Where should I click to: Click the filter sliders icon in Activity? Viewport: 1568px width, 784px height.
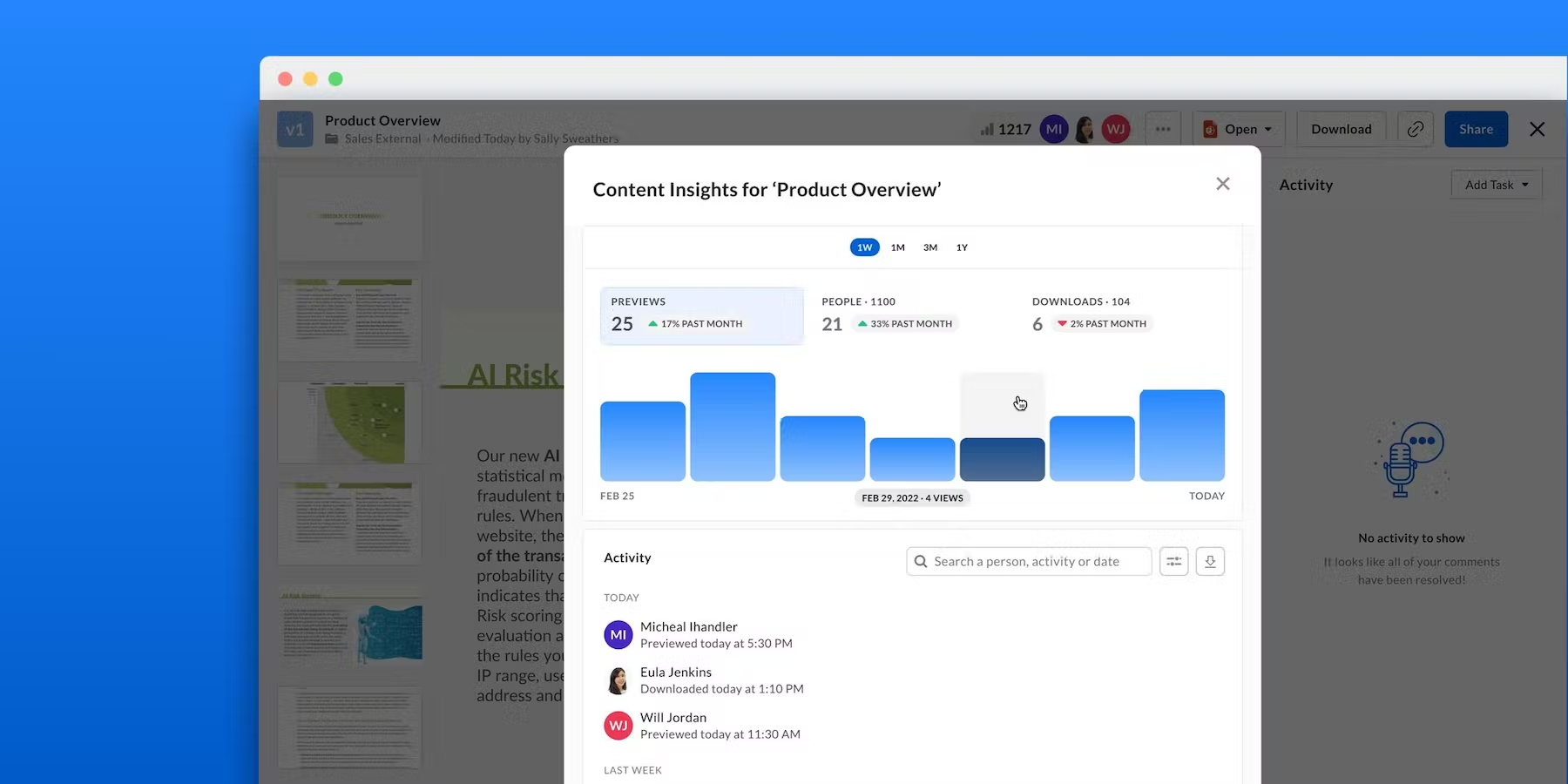[x=1173, y=562]
